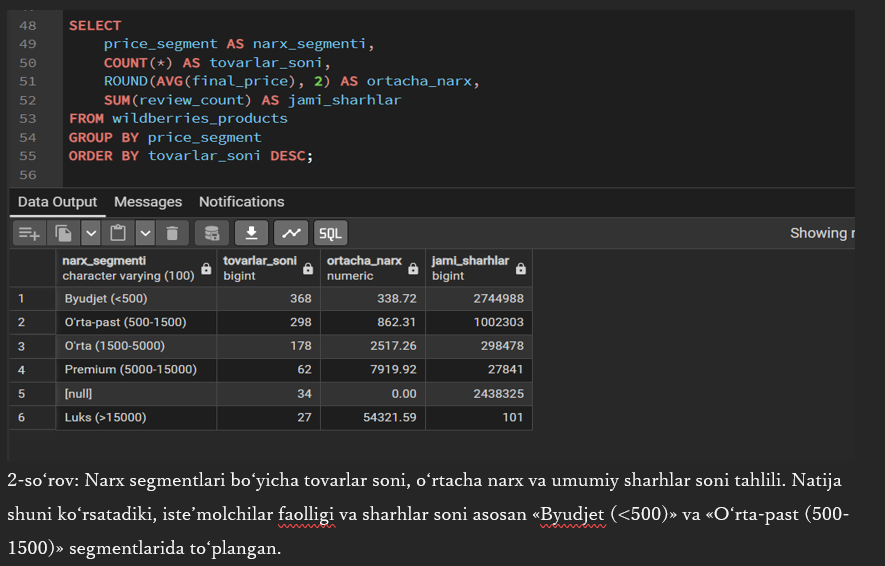The image size is (885, 566).
Task: Switch to the Data Output tab
Action: tap(58, 202)
